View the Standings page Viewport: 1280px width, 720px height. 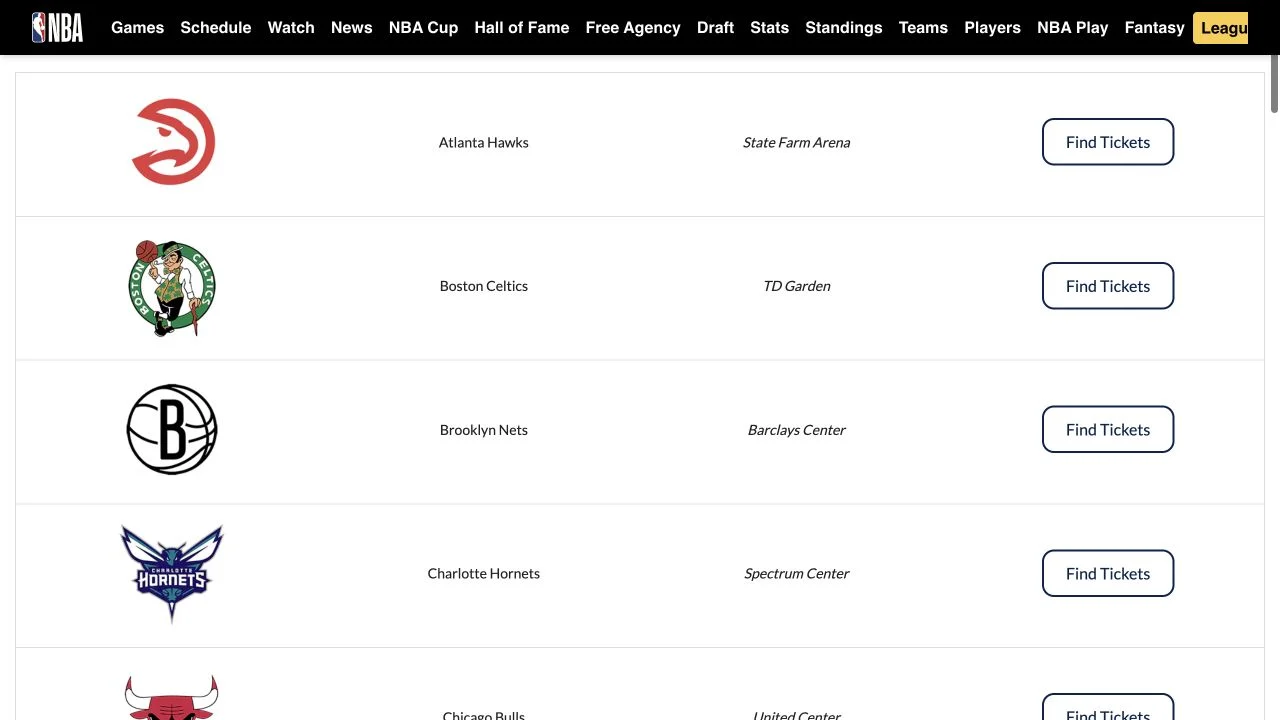844,27
